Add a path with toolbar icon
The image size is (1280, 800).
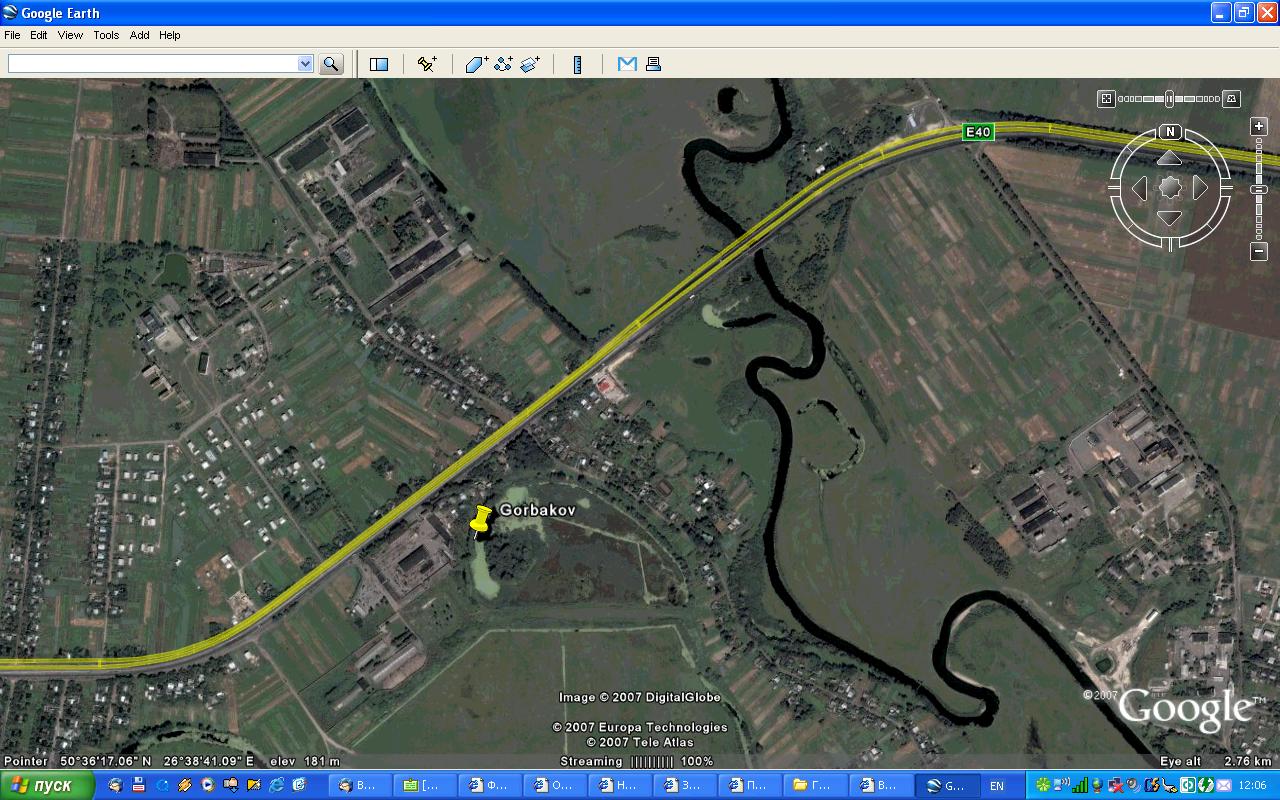[503, 64]
